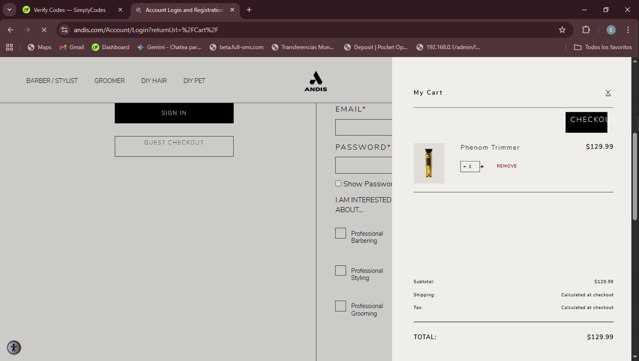The width and height of the screenshot is (639, 361).
Task: Close the My Cart panel
Action: (x=608, y=93)
